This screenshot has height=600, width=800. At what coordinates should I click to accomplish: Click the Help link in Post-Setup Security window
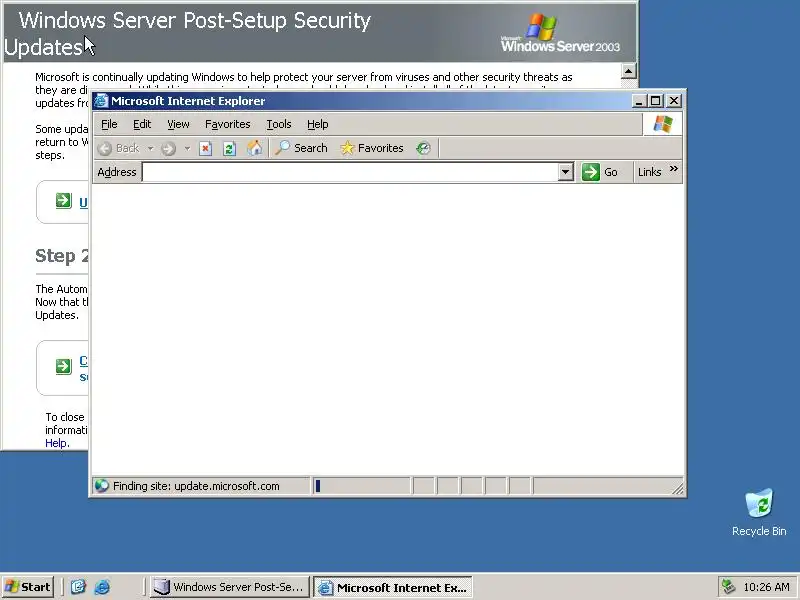click(56, 443)
